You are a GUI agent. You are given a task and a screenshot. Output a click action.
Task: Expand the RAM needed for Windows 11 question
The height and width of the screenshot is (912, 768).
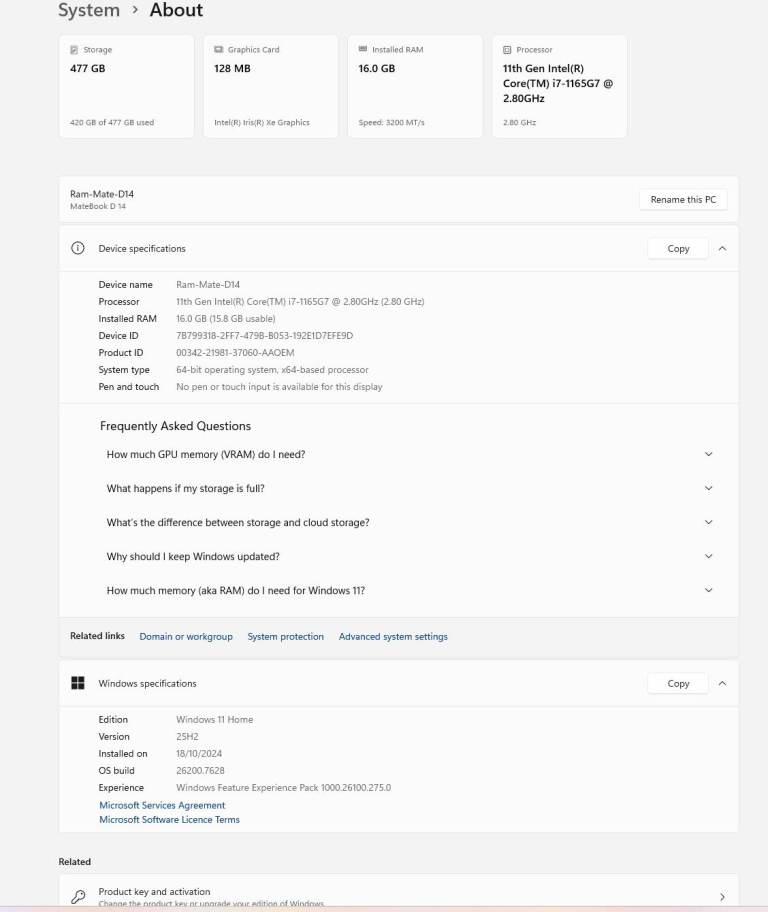pyautogui.click(x=708, y=590)
